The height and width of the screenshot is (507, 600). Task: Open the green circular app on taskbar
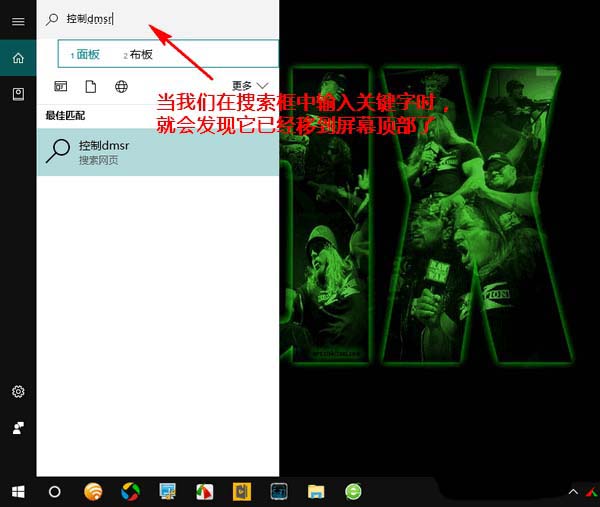pyautogui.click(x=353, y=491)
